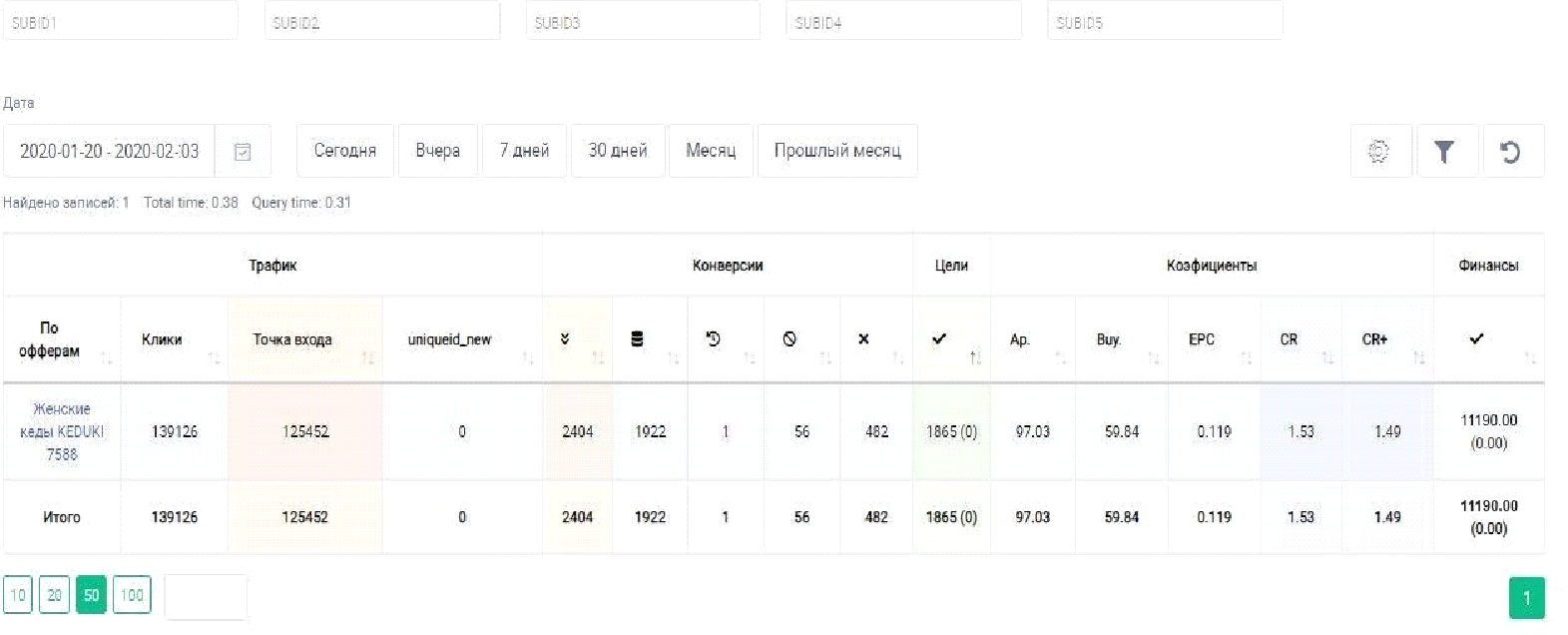
Task: Open table settings gear icon
Action: click(x=1379, y=152)
